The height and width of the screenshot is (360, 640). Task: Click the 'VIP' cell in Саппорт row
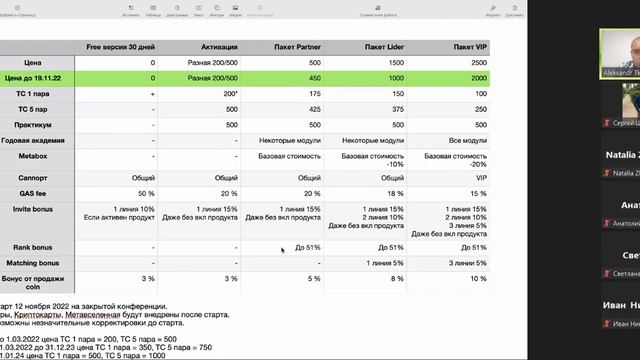pyautogui.click(x=448, y=178)
